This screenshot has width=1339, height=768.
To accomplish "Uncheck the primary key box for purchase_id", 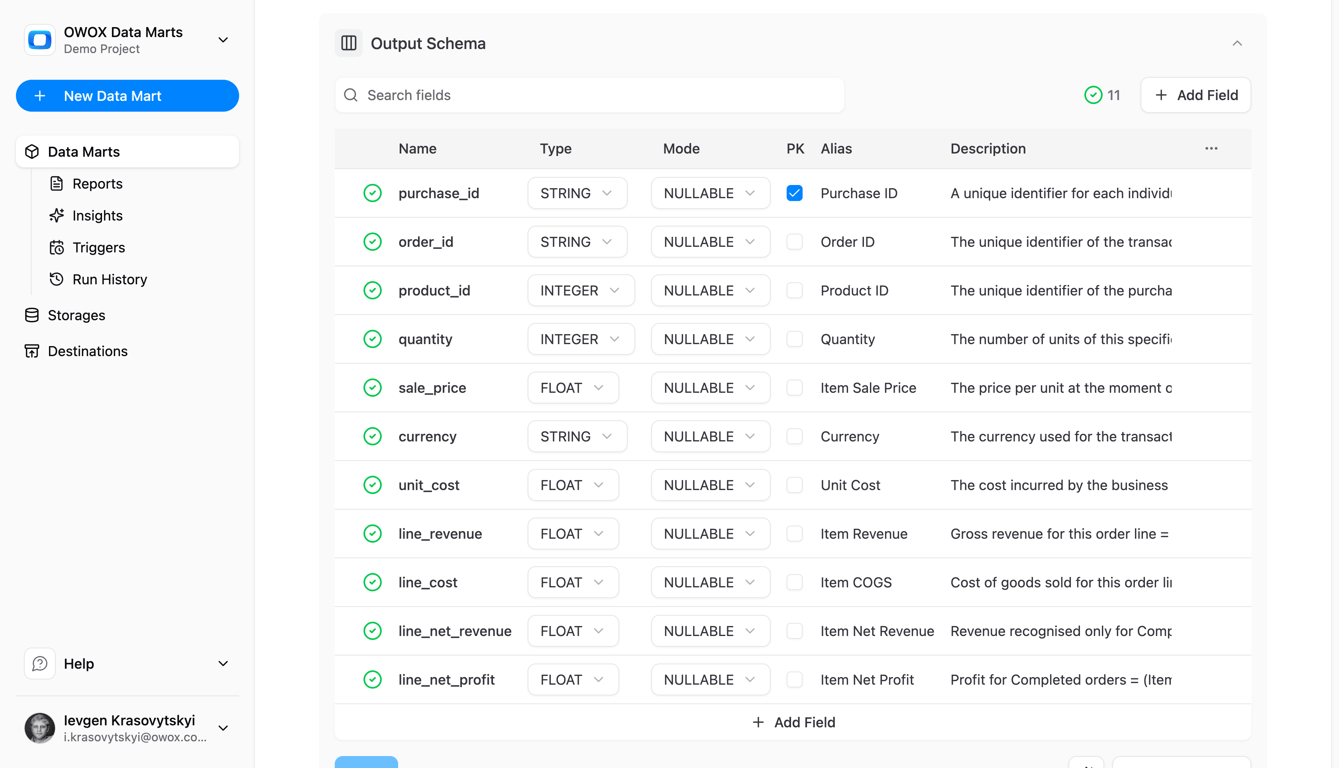I will pos(795,193).
